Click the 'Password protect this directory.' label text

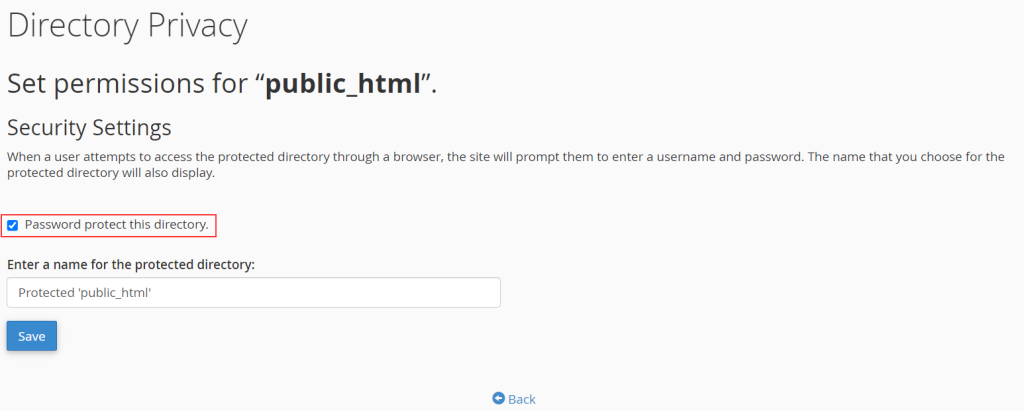pos(116,225)
